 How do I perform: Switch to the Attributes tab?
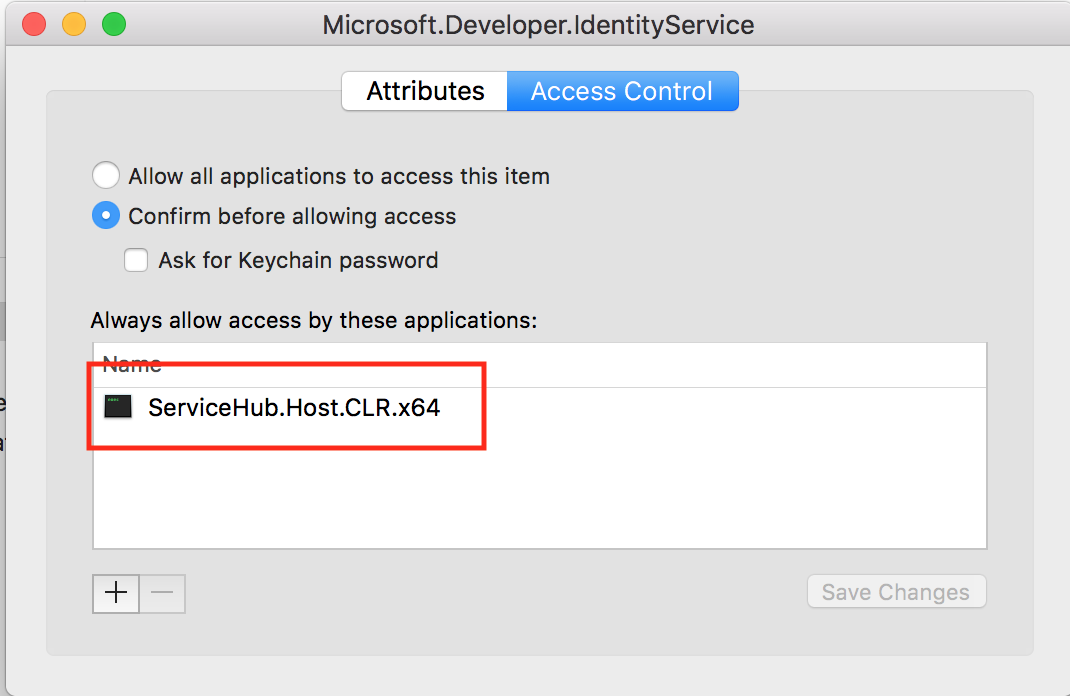pyautogui.click(x=424, y=90)
